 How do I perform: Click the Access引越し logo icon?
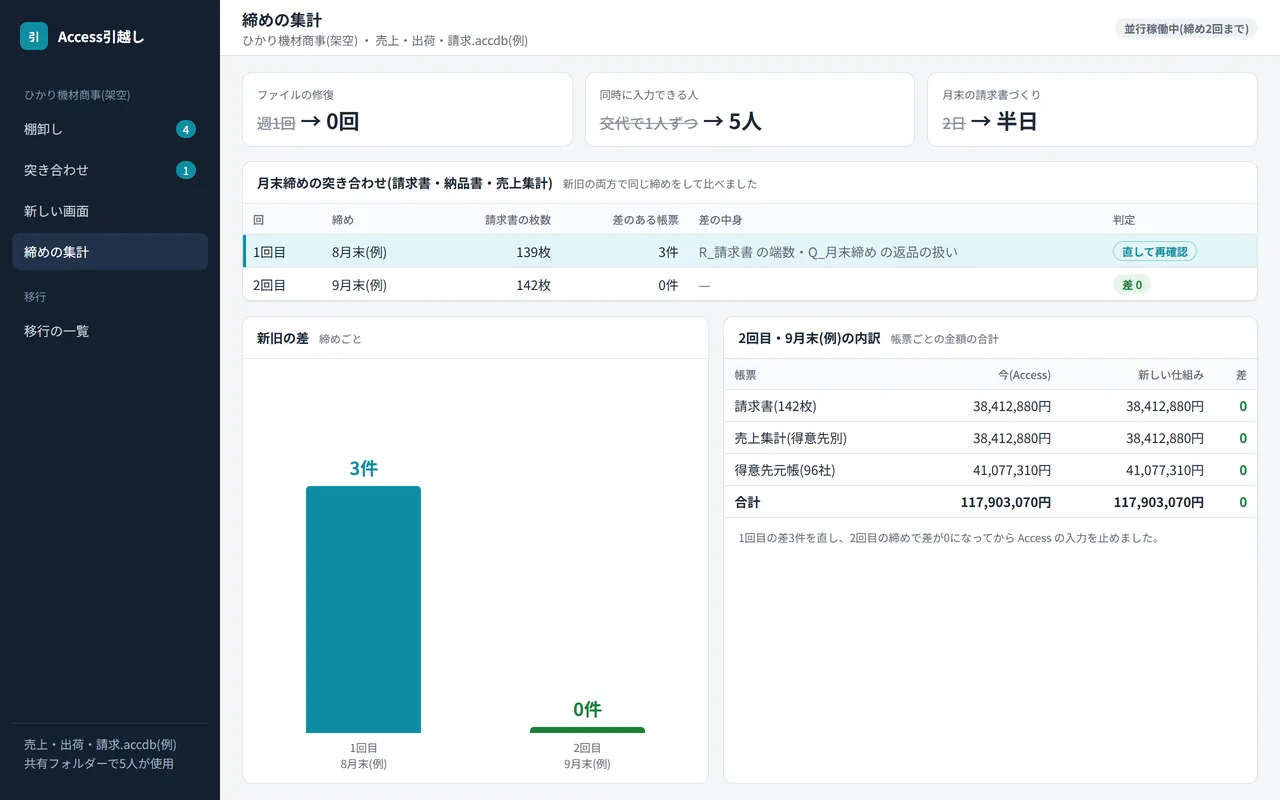coord(34,36)
